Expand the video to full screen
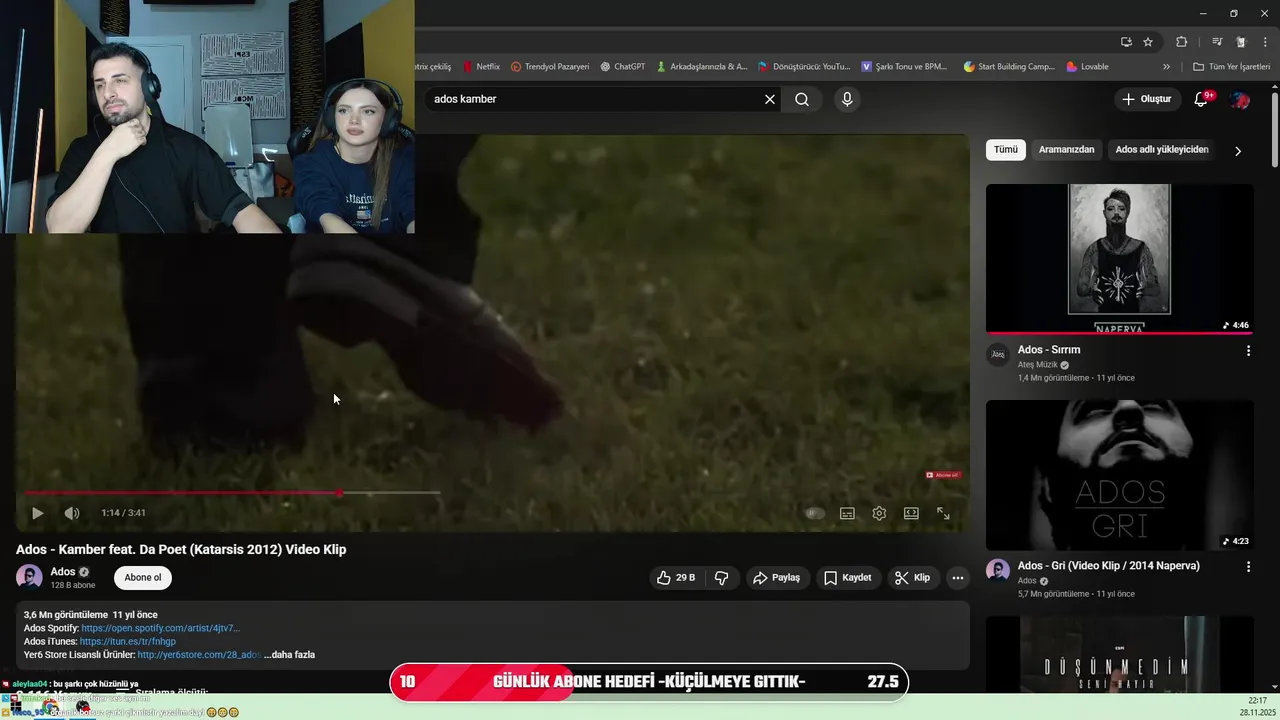The image size is (1280, 720). [943, 513]
